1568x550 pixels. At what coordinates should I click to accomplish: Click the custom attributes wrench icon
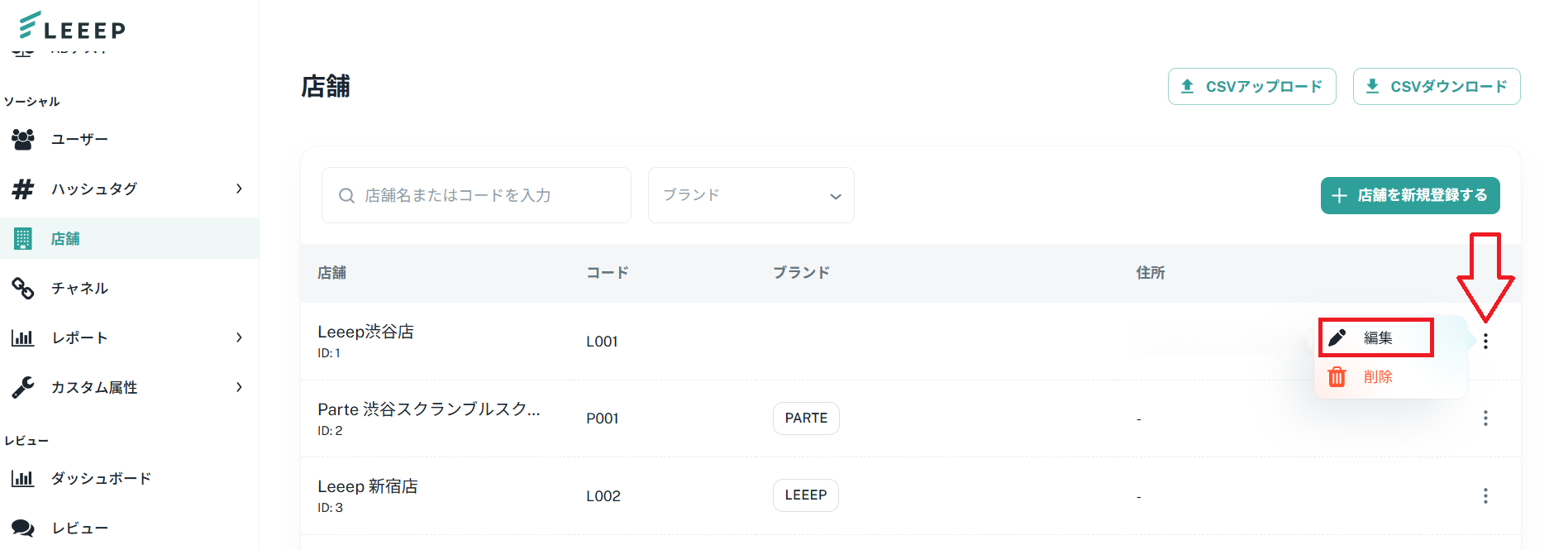(x=23, y=387)
